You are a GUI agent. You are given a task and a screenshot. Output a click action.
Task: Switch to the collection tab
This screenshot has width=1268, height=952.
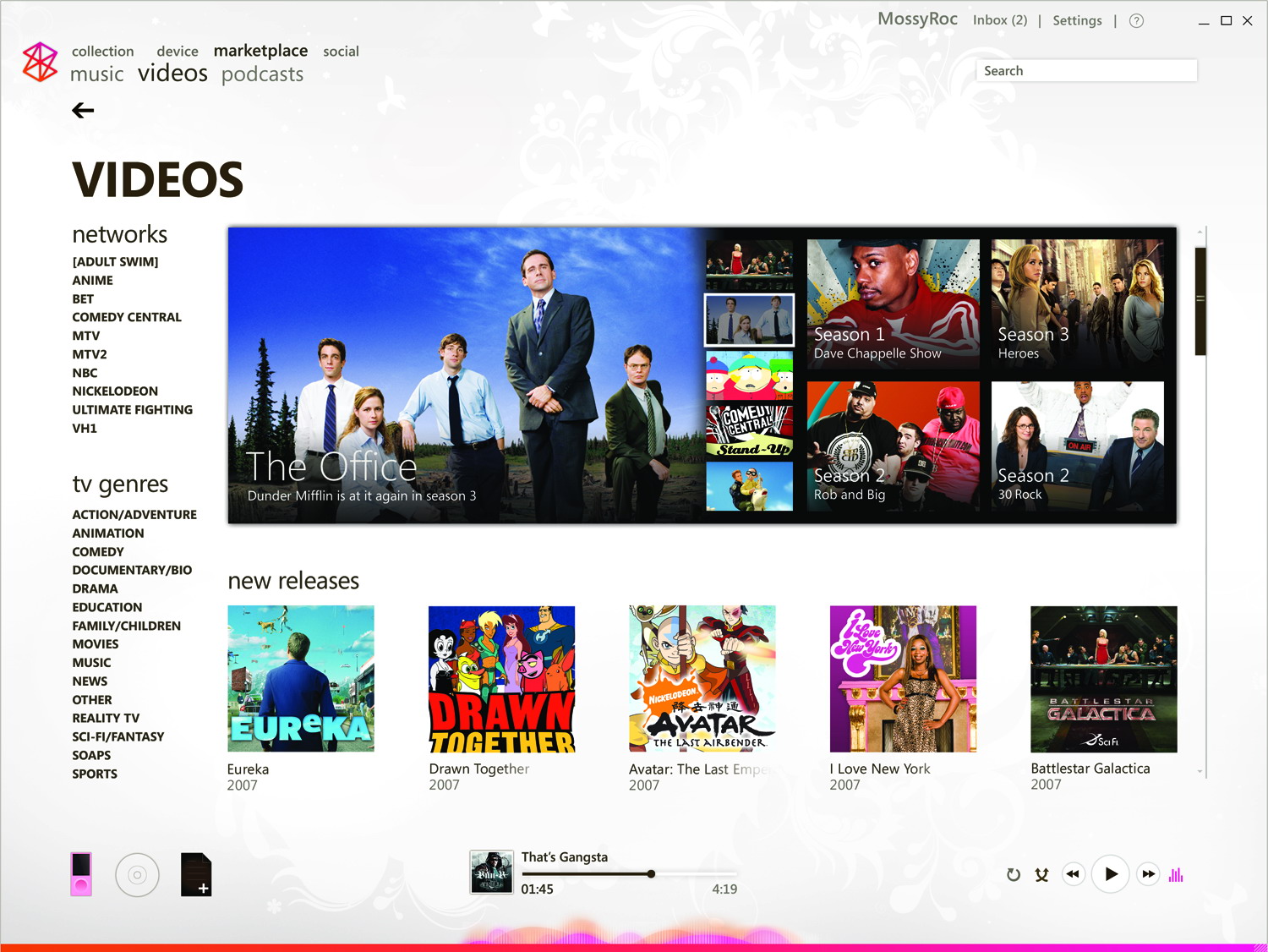[x=103, y=52]
